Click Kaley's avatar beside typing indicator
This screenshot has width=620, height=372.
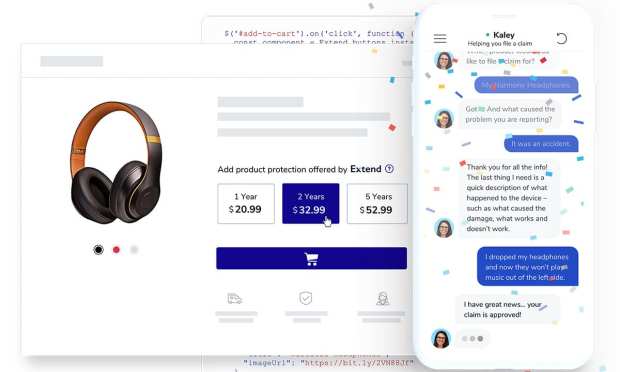tap(441, 338)
